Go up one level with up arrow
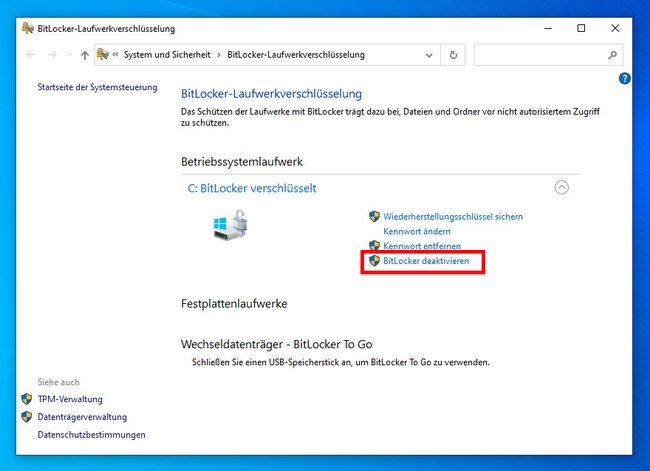The height and width of the screenshot is (471, 650). coord(85,55)
